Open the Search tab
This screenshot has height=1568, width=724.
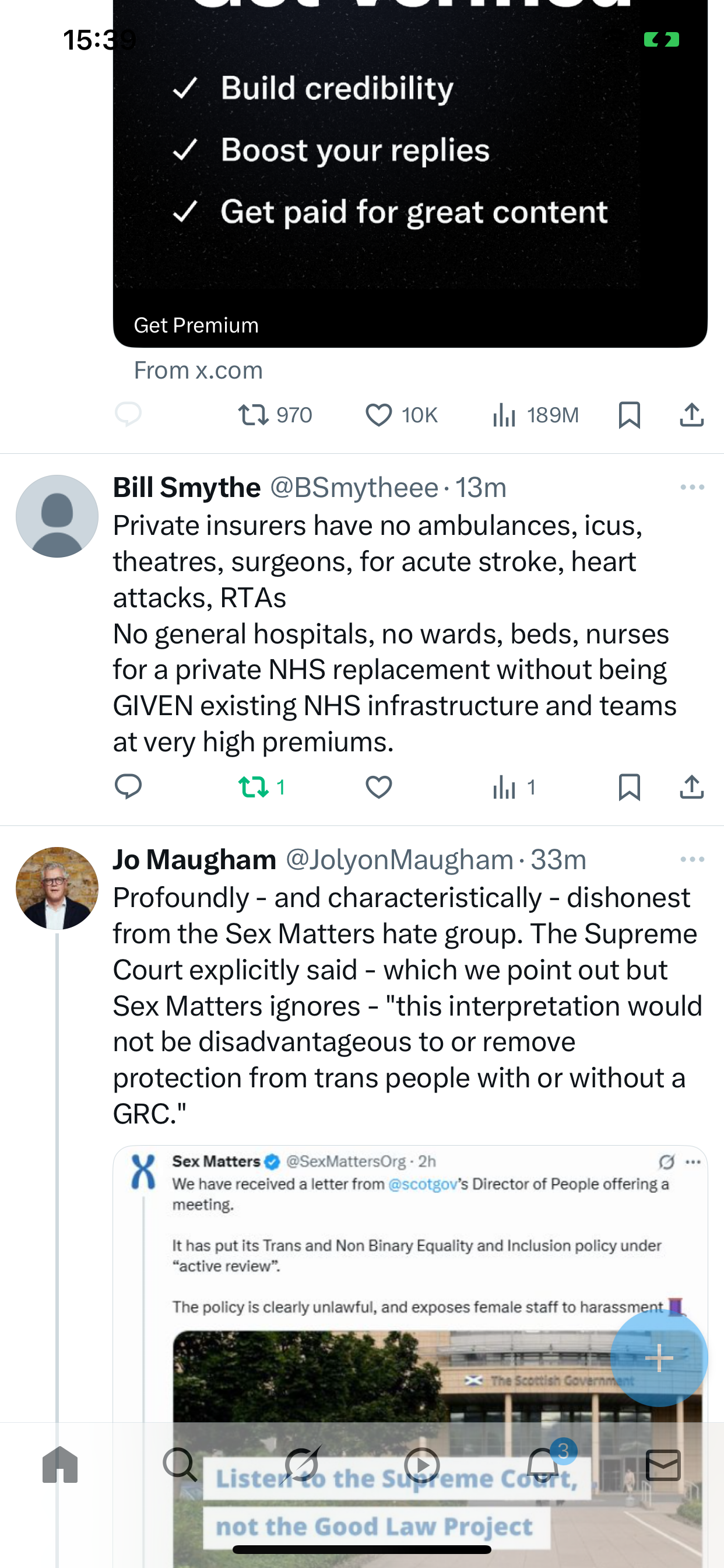pyautogui.click(x=180, y=1465)
